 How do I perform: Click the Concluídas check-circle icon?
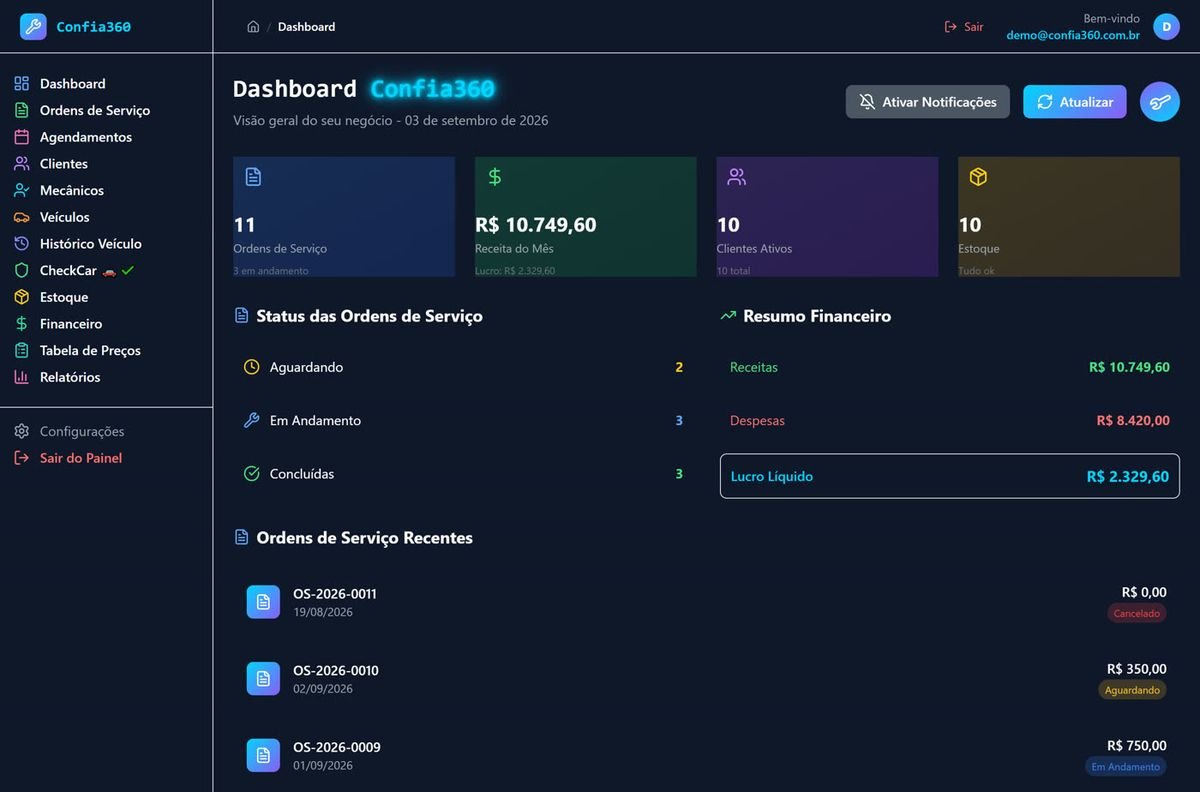coord(252,474)
